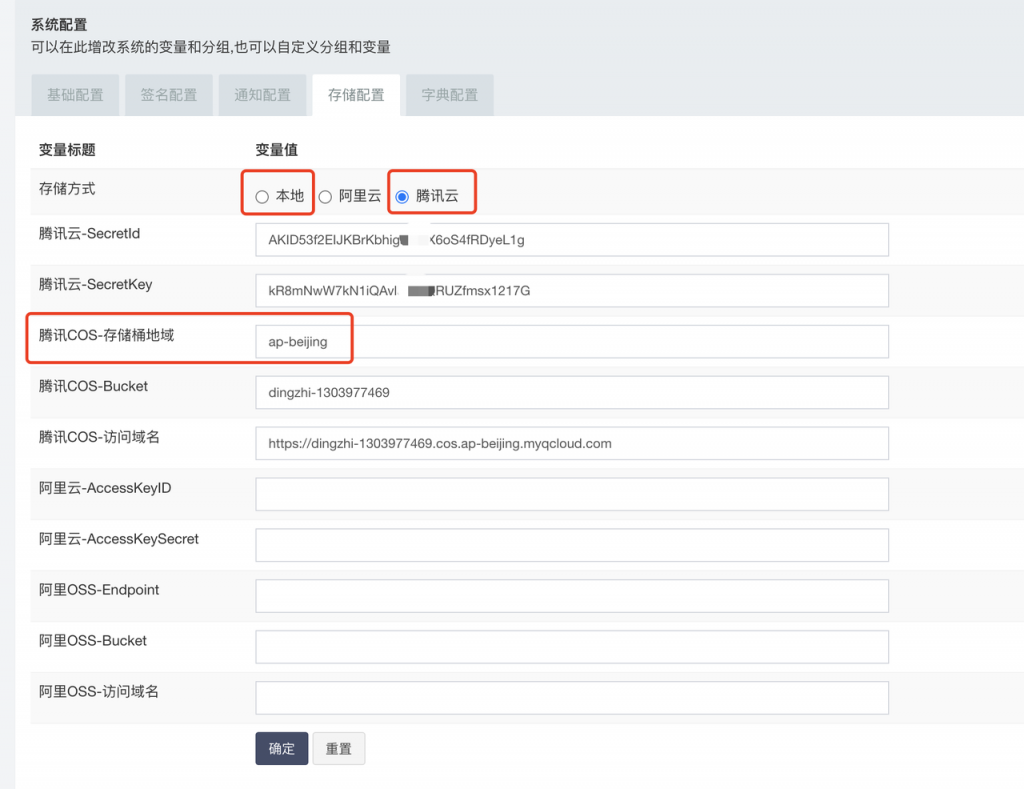Focus the 腾讯COS-访问域名 URL field
Viewport: 1024px width, 789px height.
pyautogui.click(x=572, y=443)
